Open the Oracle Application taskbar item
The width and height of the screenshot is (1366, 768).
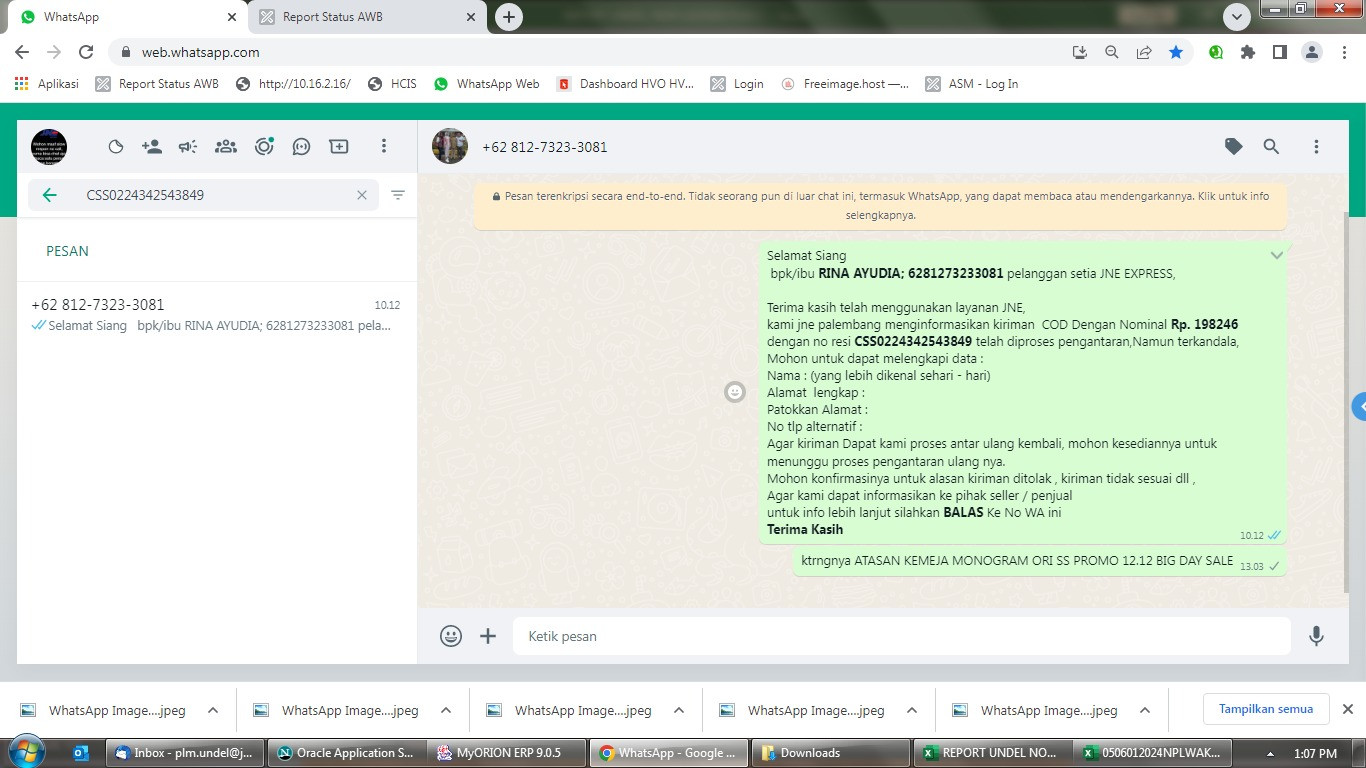[345, 753]
